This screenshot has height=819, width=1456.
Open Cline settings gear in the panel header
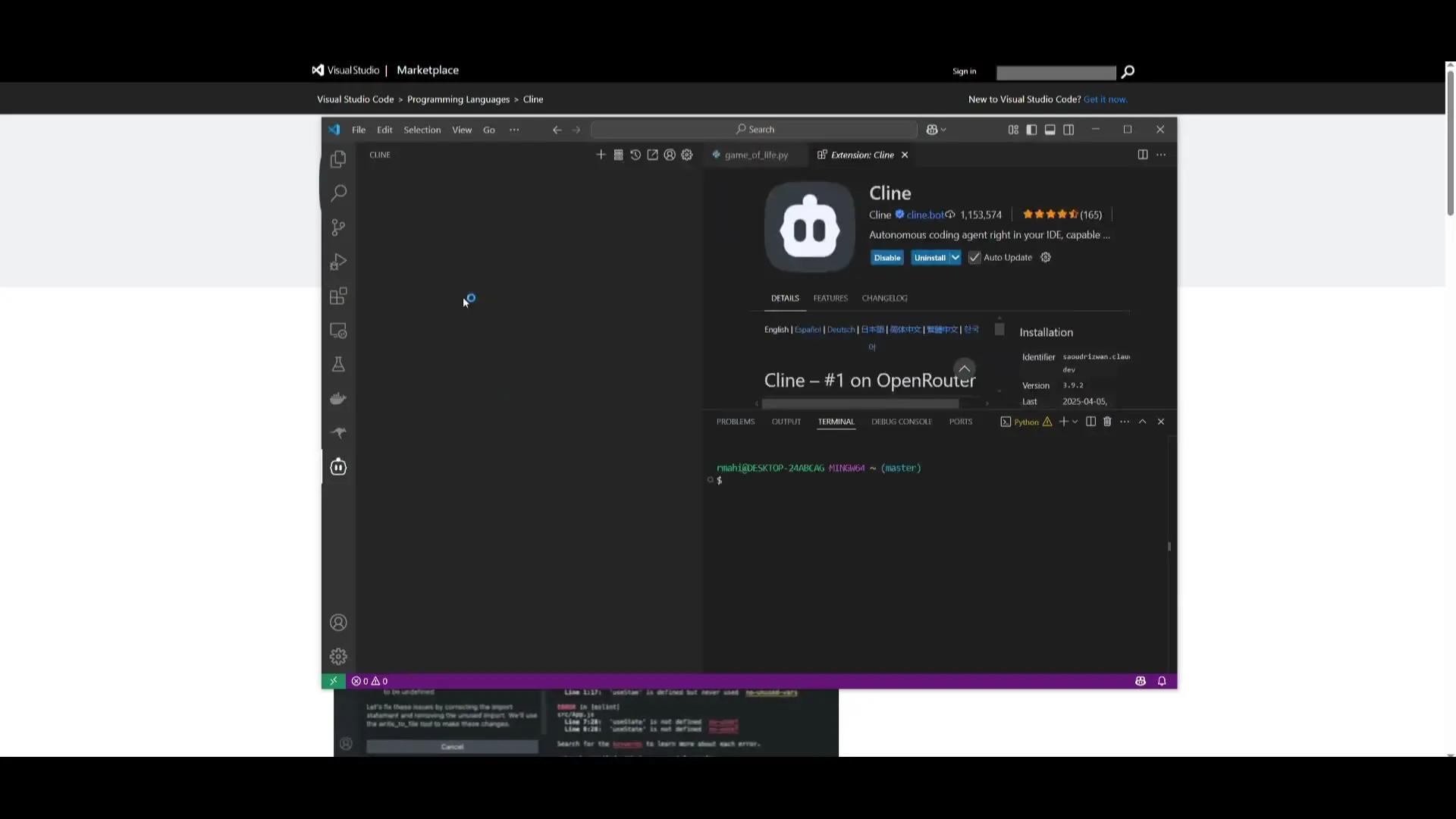(x=687, y=155)
